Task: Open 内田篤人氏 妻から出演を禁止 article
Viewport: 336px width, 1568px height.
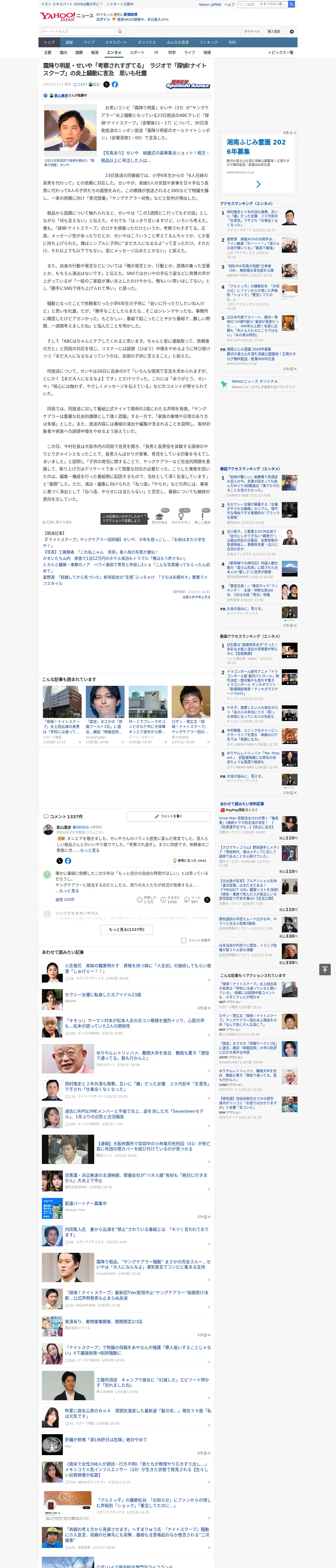Action: coord(137,1231)
